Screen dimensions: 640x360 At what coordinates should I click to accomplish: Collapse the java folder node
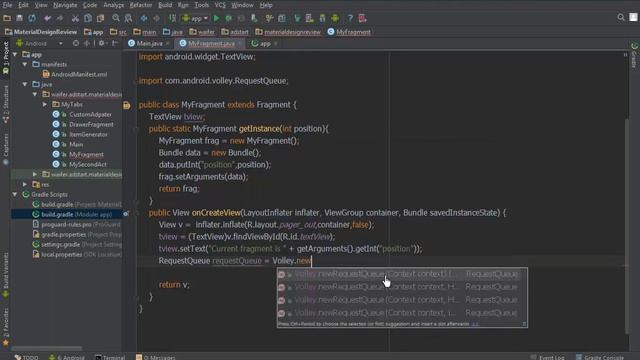pos(25,84)
